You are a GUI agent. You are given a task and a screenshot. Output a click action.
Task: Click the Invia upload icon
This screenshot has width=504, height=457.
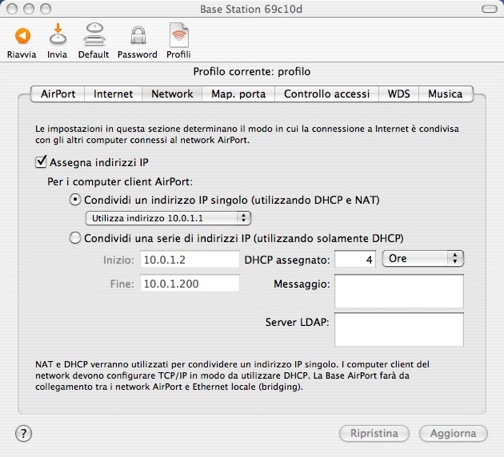(58, 34)
